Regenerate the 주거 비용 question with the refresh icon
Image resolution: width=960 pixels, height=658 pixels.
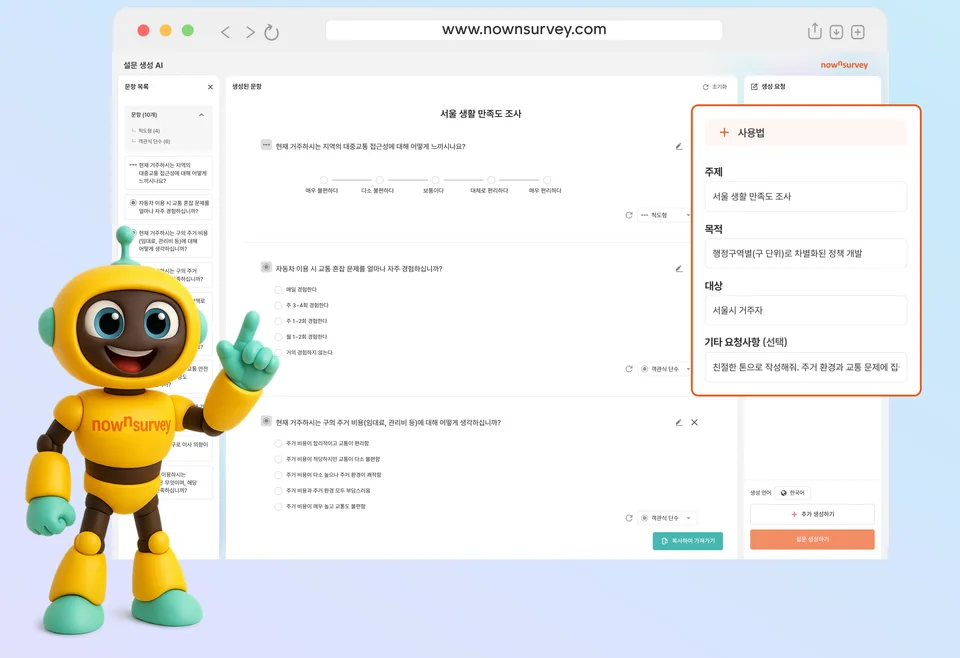(x=629, y=518)
